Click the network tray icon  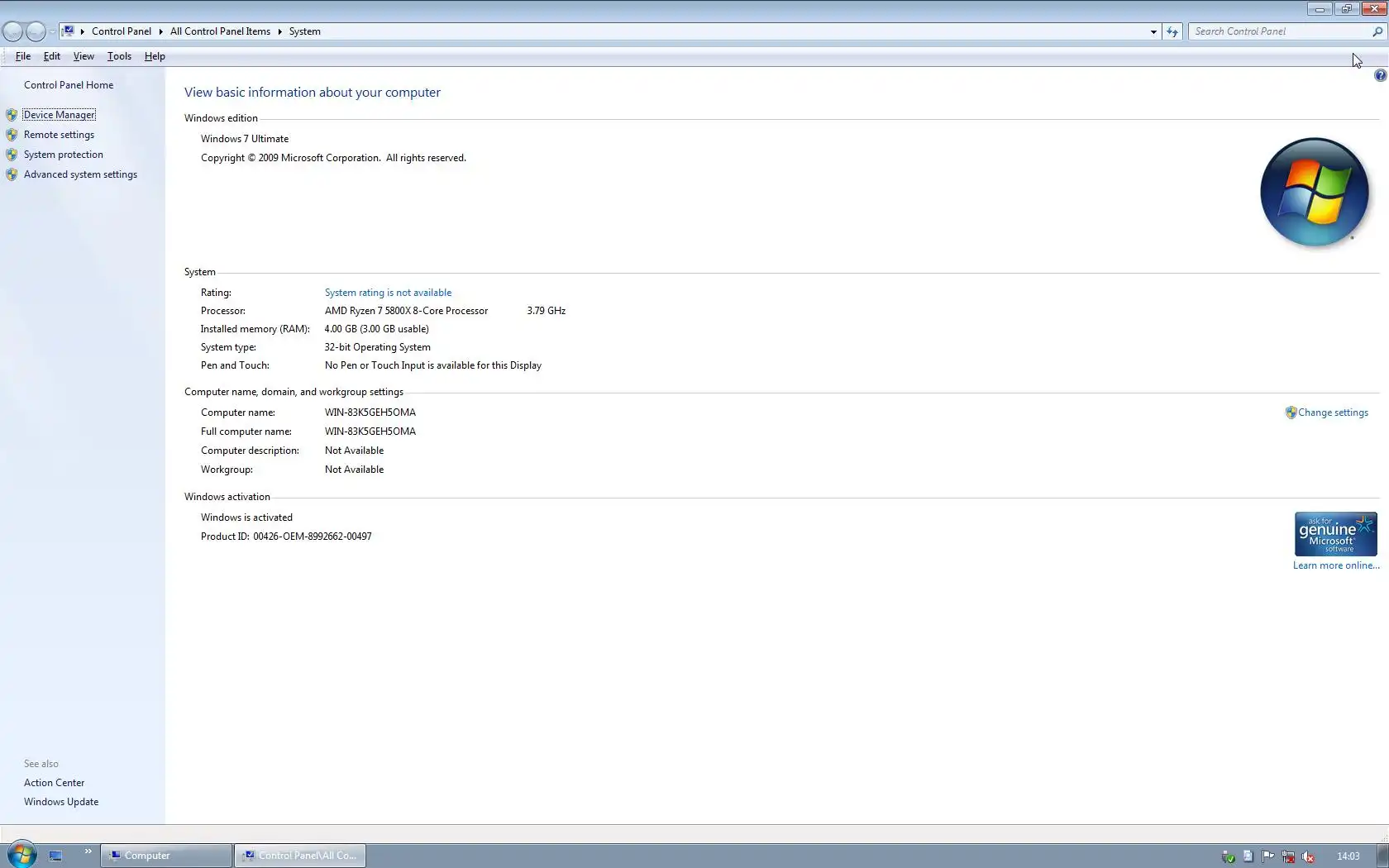coord(1288,856)
